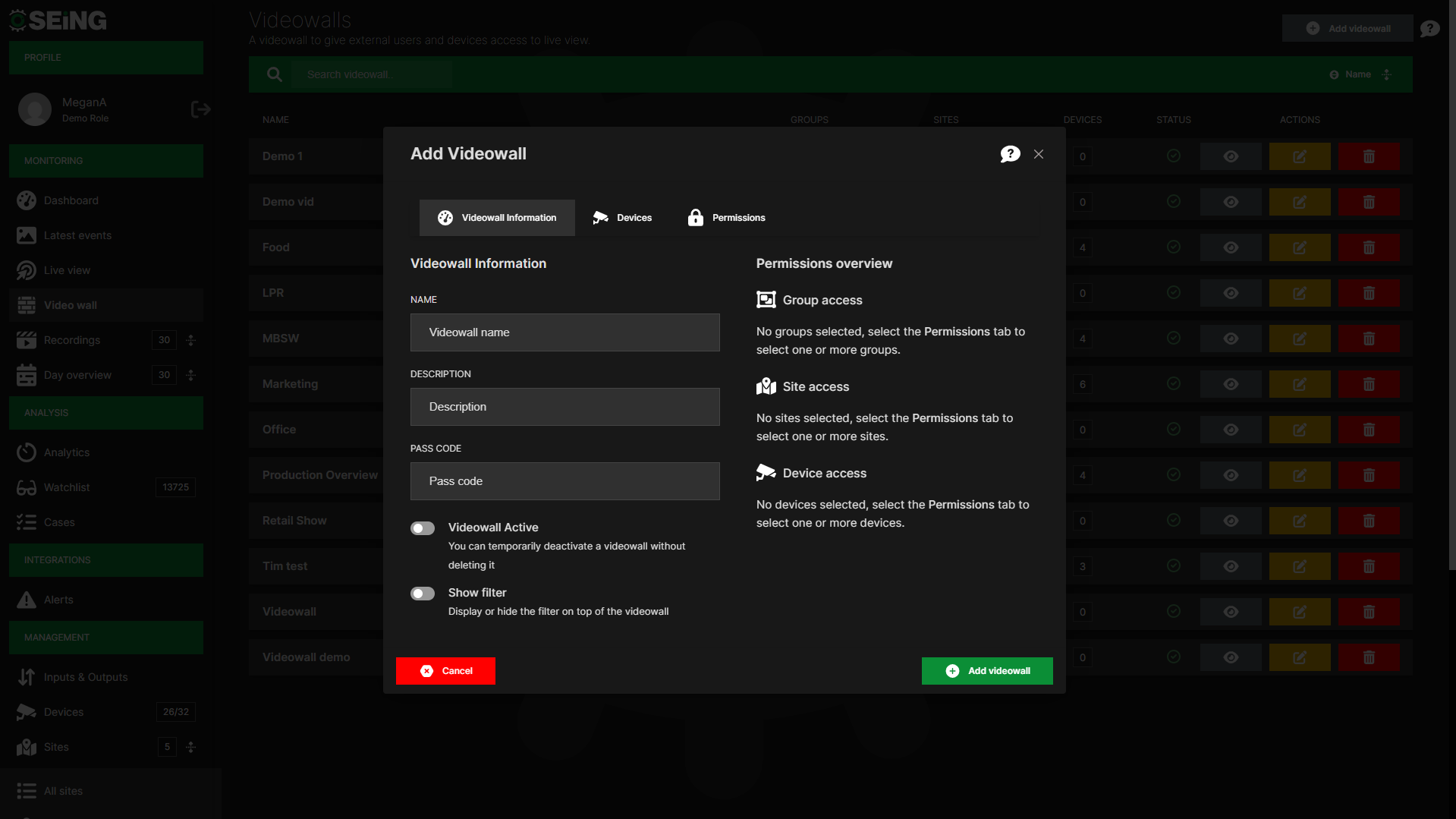Screen dimensions: 1456x819
Task: Delete the Marketing videowall
Action: coord(1369,384)
